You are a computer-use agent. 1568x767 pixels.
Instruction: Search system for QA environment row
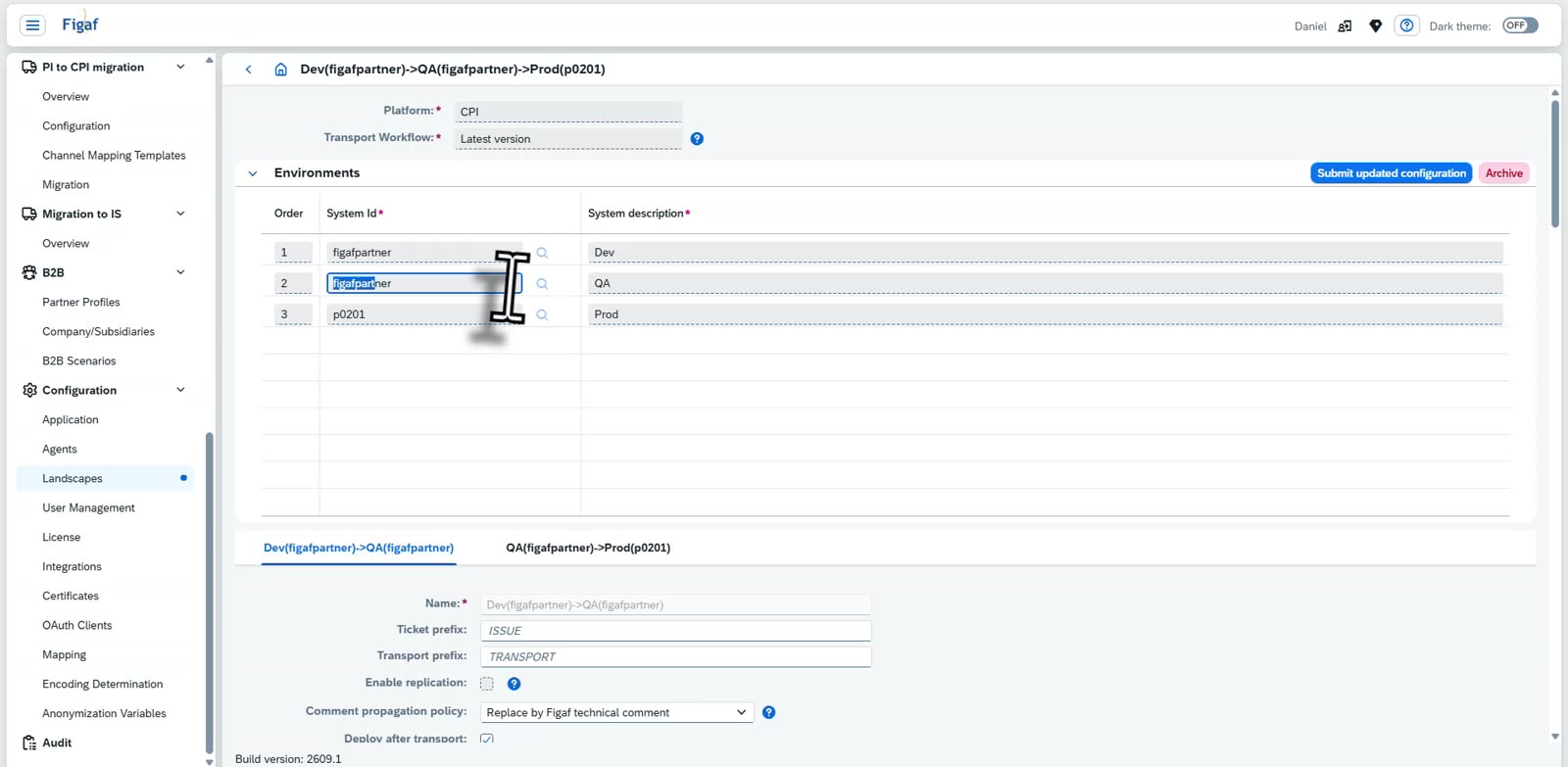click(x=542, y=284)
